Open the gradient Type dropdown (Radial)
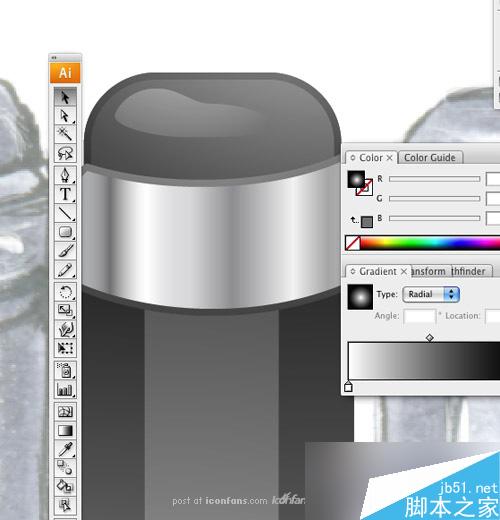Viewport: 500px width, 520px height. click(x=431, y=295)
